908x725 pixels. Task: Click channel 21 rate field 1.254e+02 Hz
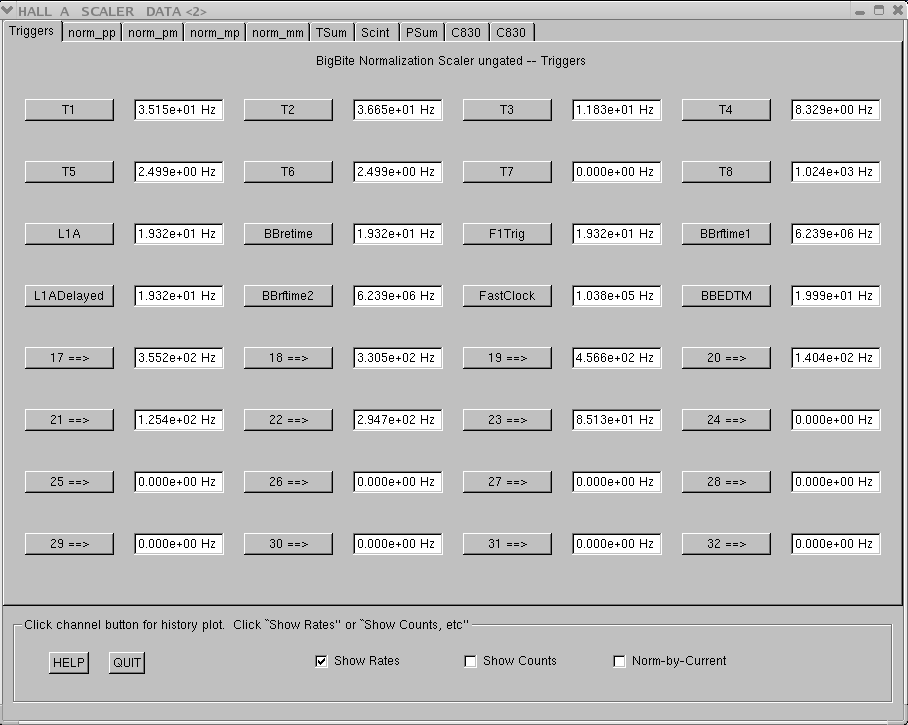[x=178, y=420]
